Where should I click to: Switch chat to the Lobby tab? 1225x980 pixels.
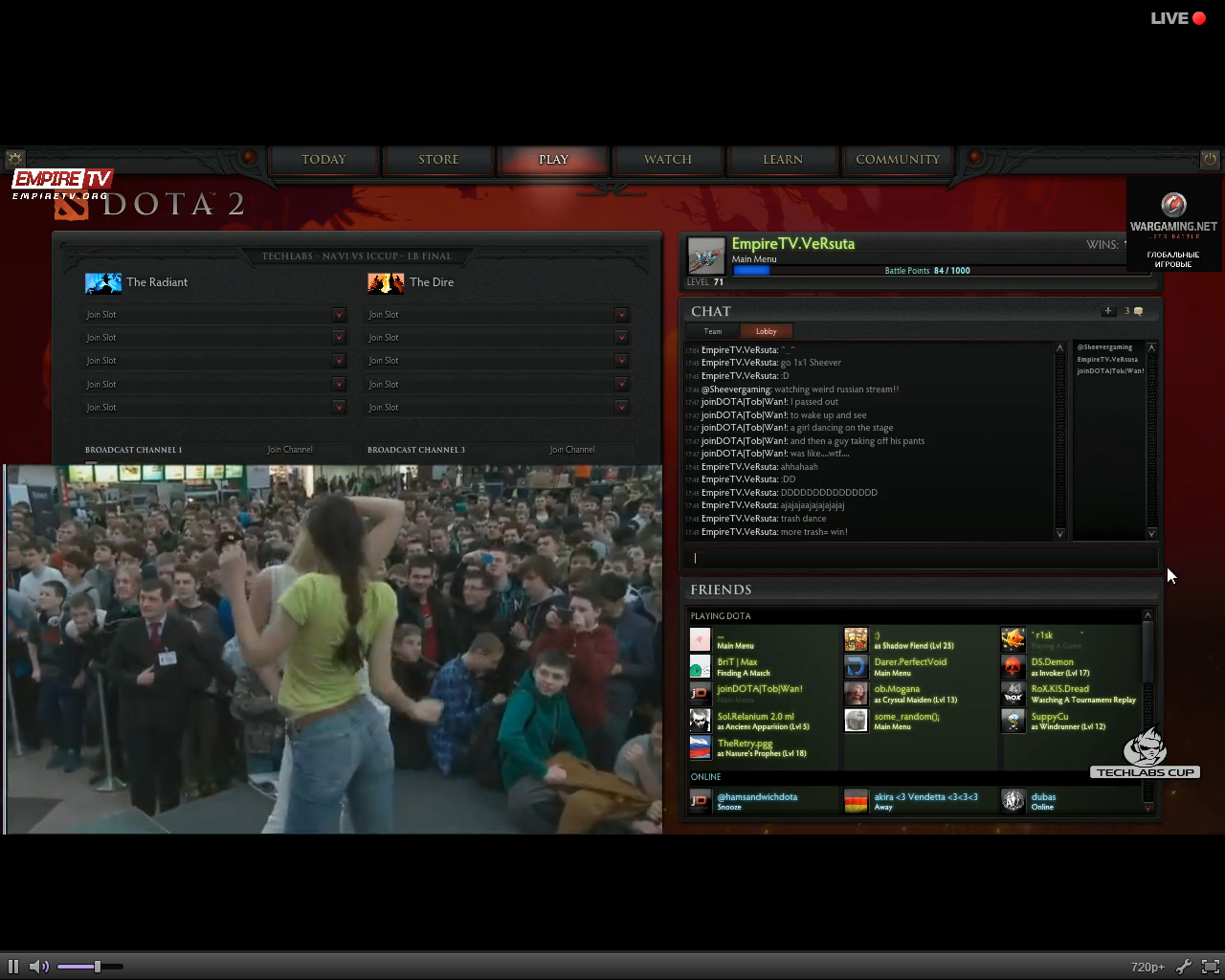(x=767, y=331)
